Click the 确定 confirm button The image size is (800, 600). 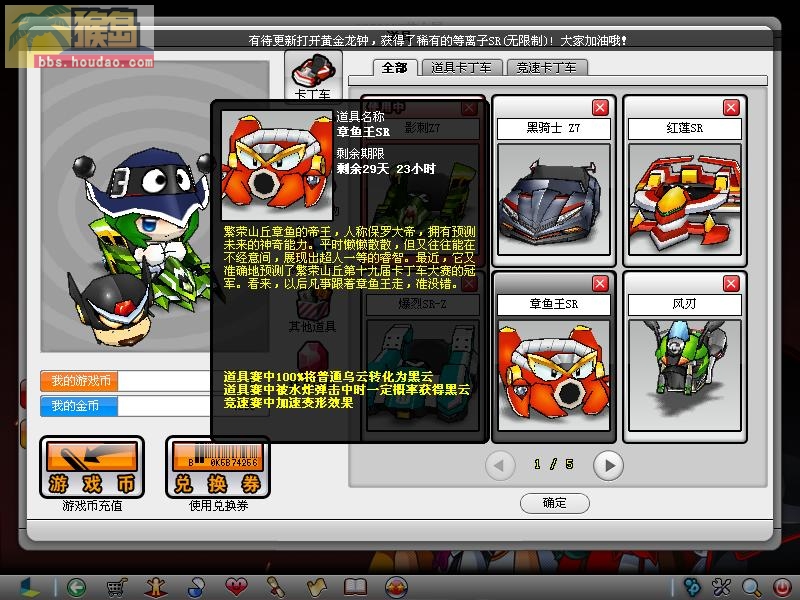[x=555, y=503]
